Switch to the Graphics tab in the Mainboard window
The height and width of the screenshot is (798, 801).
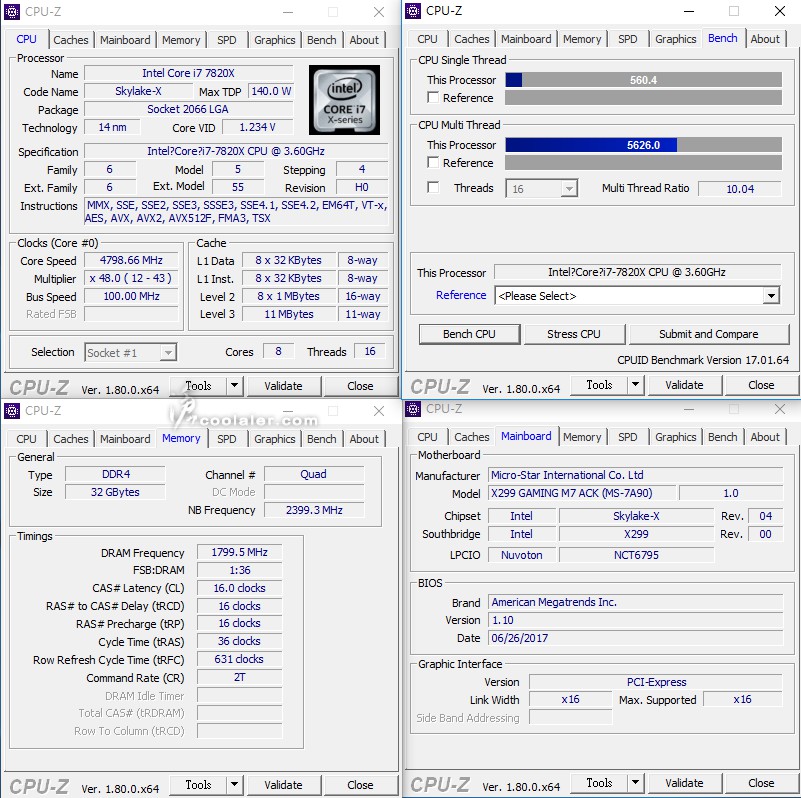[x=675, y=437]
